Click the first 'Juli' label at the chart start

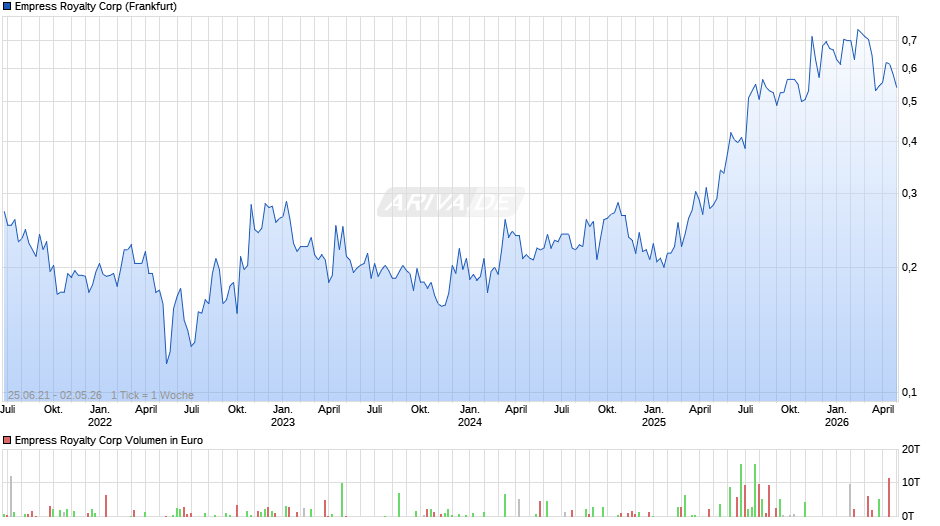pos(8,410)
